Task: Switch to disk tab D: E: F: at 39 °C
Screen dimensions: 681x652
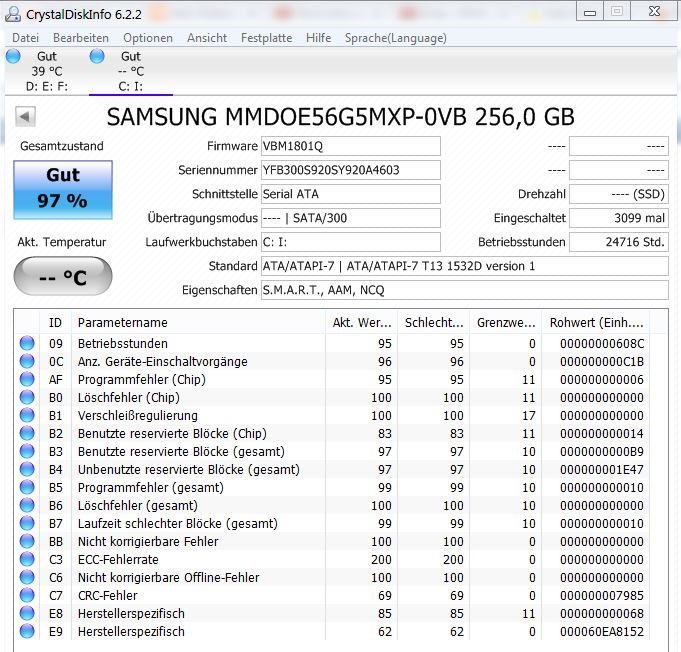Action: click(x=46, y=71)
